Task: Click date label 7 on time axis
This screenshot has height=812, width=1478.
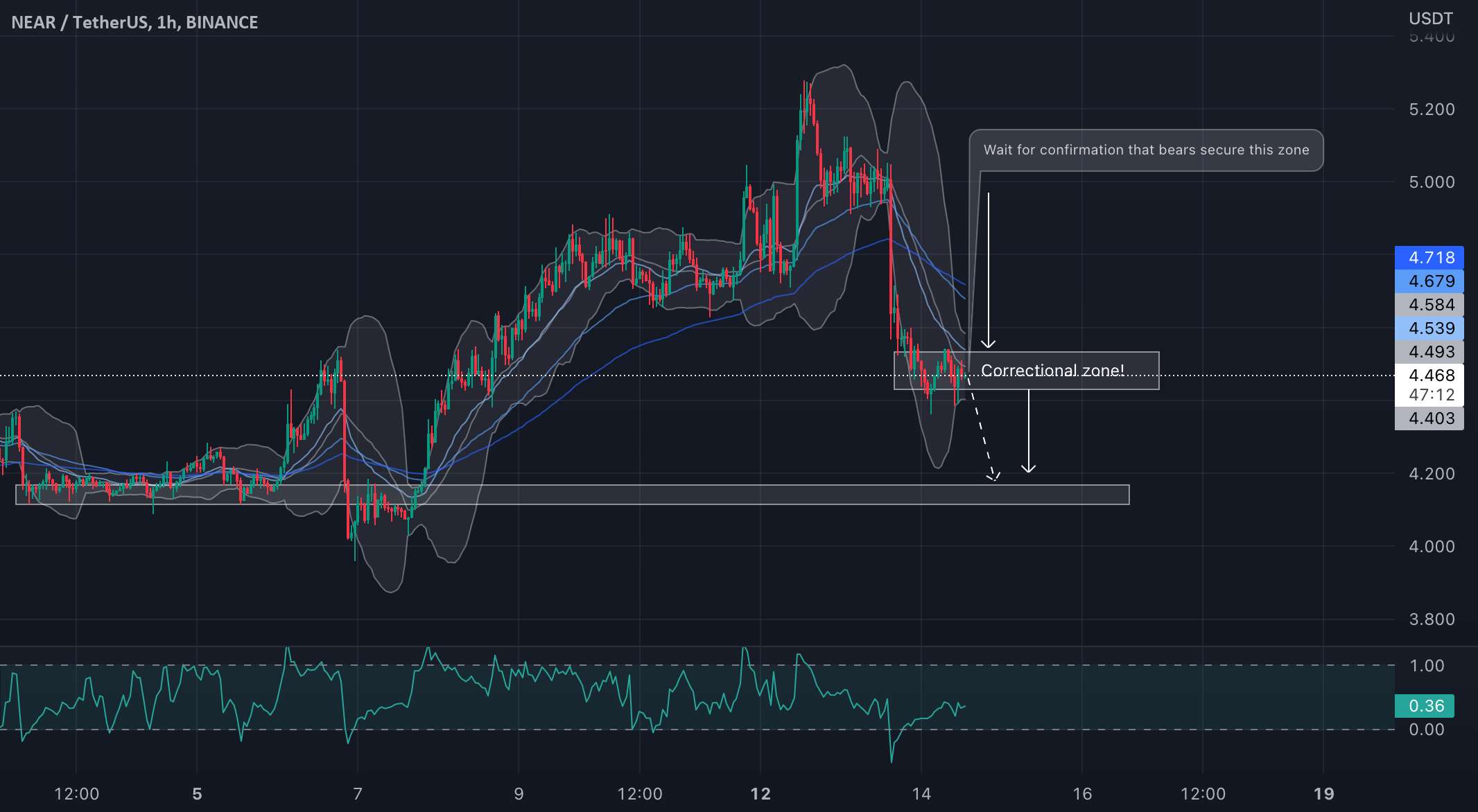Action: coord(358,794)
